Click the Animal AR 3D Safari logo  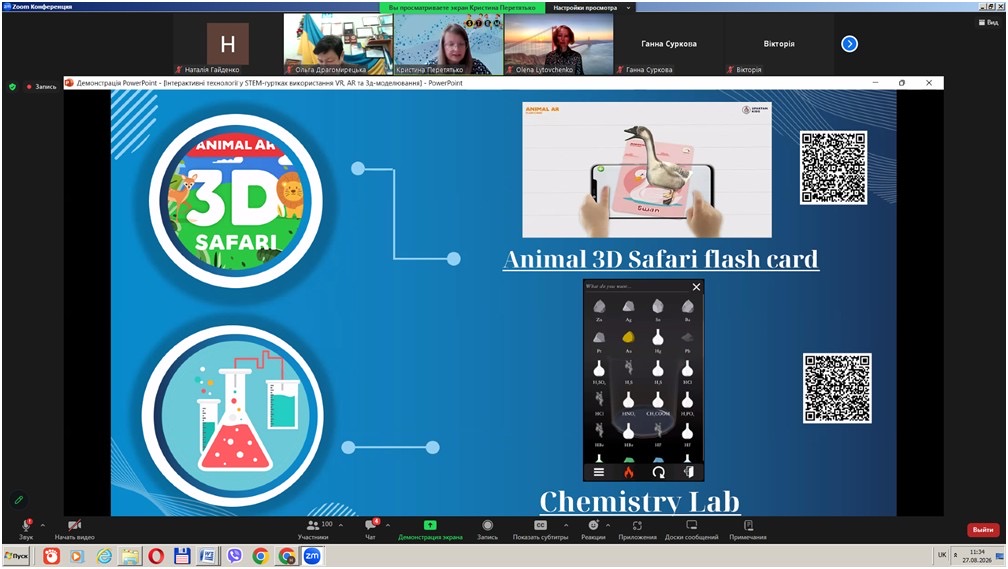(235, 201)
